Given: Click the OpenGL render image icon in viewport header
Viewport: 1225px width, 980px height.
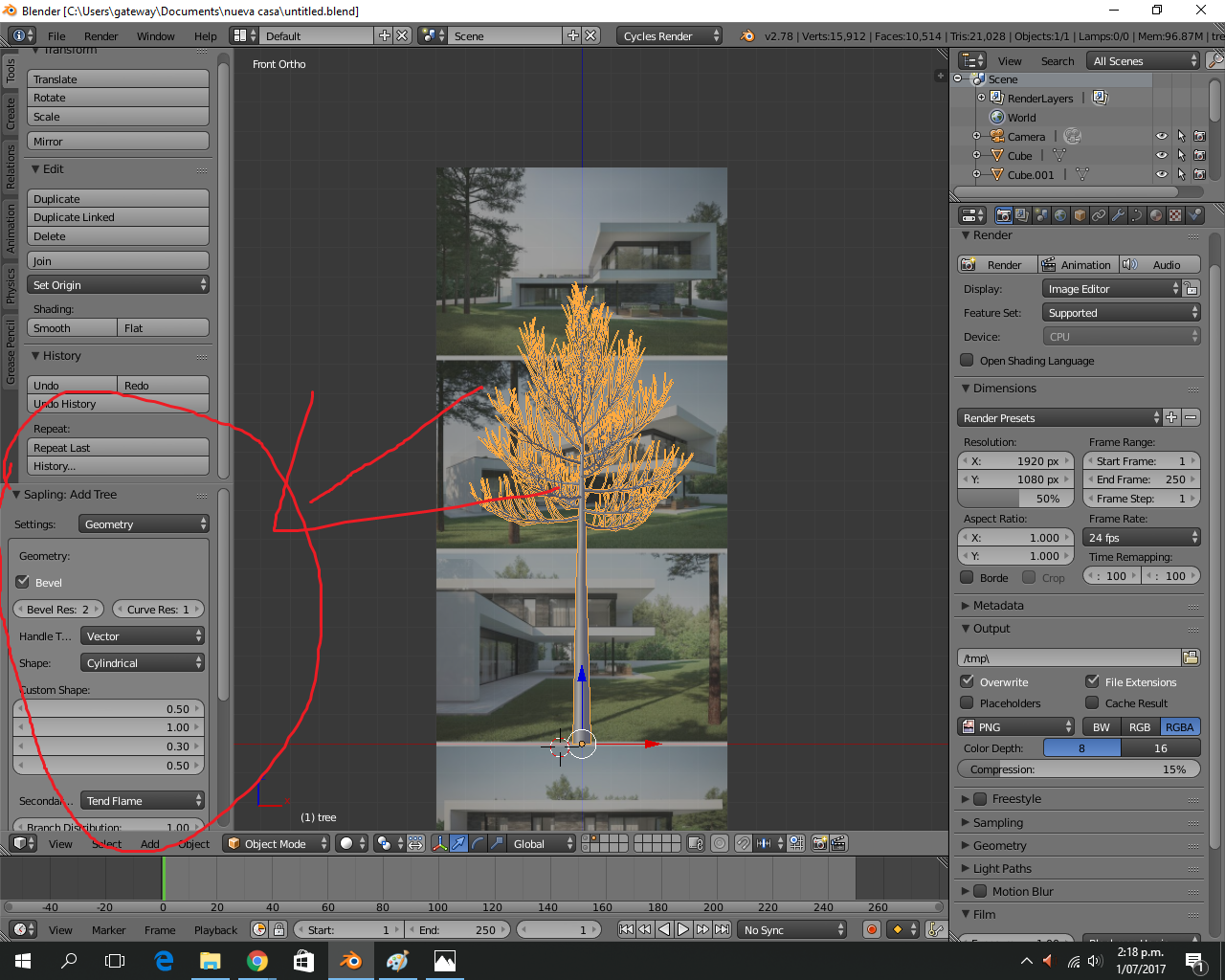Looking at the screenshot, I should coord(820,843).
